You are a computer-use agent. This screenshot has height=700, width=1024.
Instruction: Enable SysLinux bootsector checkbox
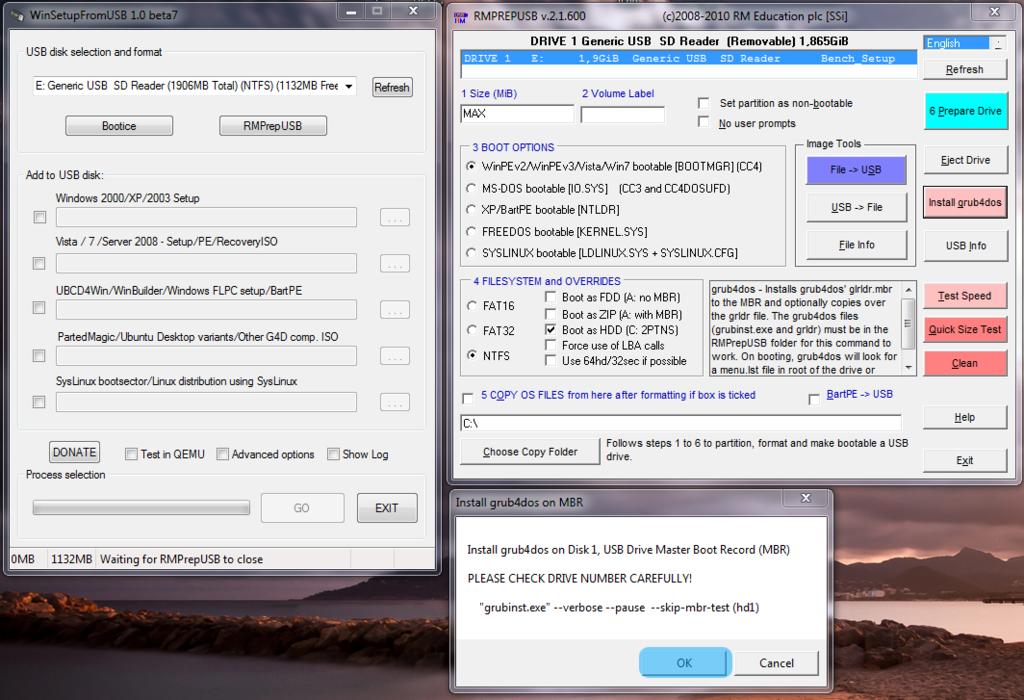(39, 402)
